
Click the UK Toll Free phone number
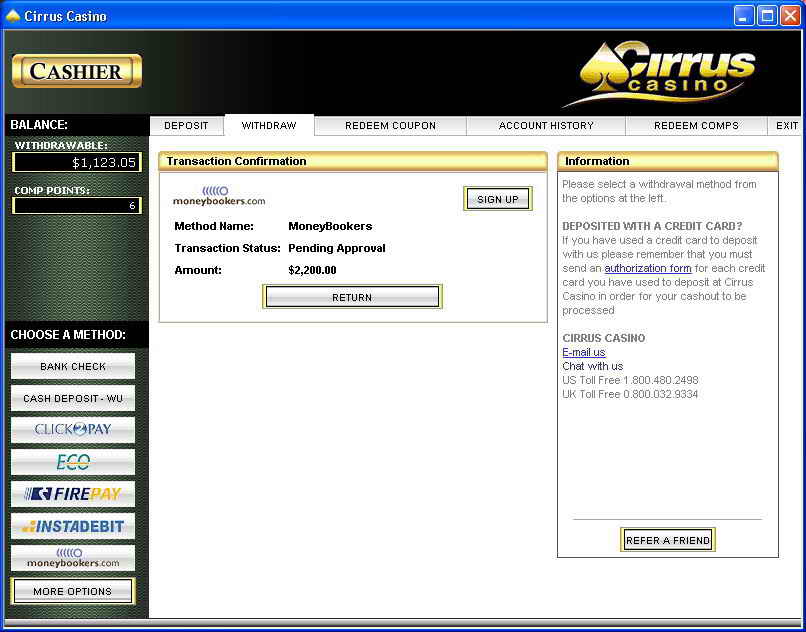pos(661,394)
